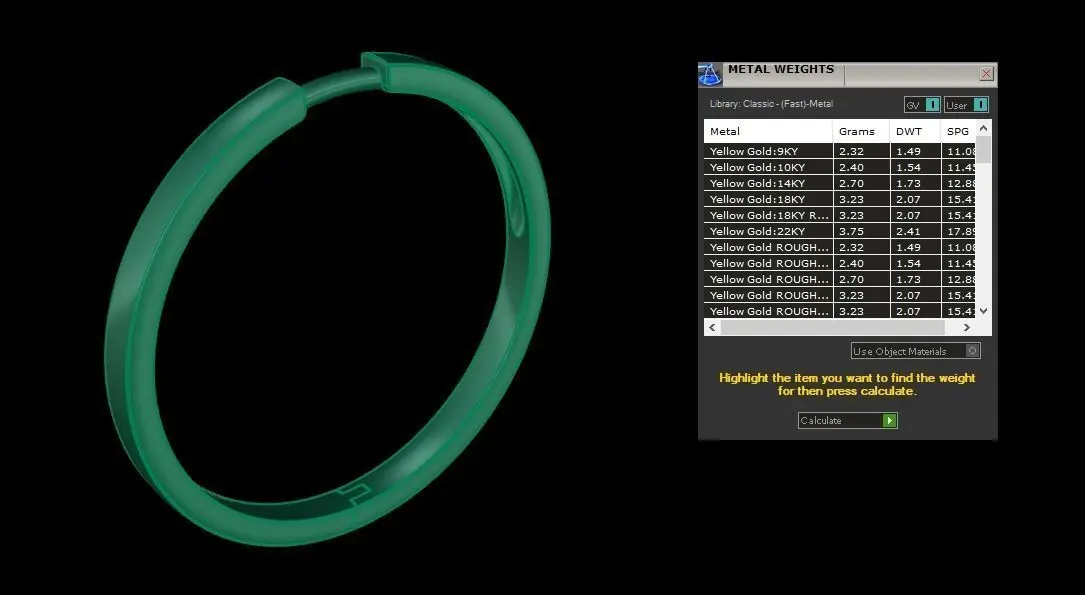Viewport: 1085px width, 595px height.
Task: Click the vertical scrollbar thumb in metal table
Action: pyautogui.click(x=984, y=149)
